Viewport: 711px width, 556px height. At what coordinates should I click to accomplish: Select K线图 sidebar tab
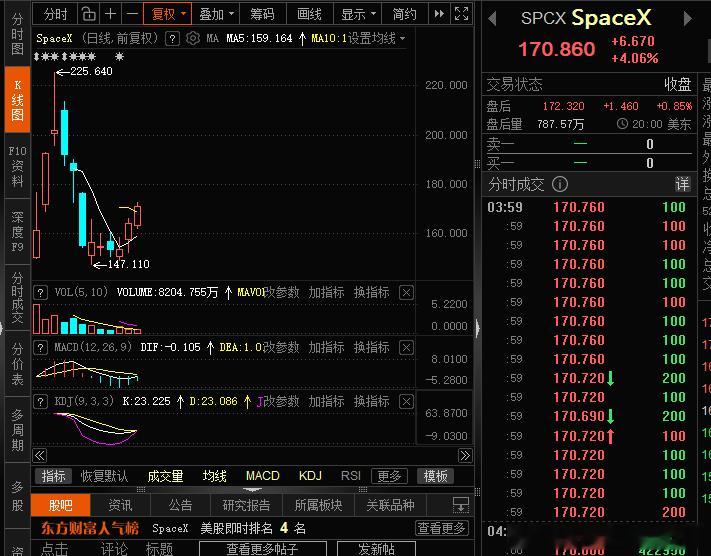[17, 100]
